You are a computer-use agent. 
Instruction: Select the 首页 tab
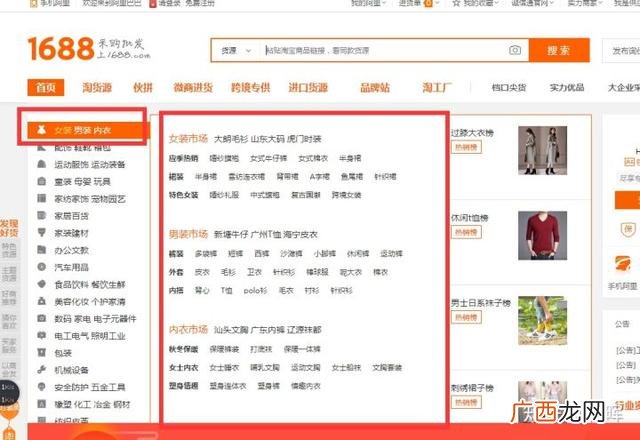coord(46,87)
